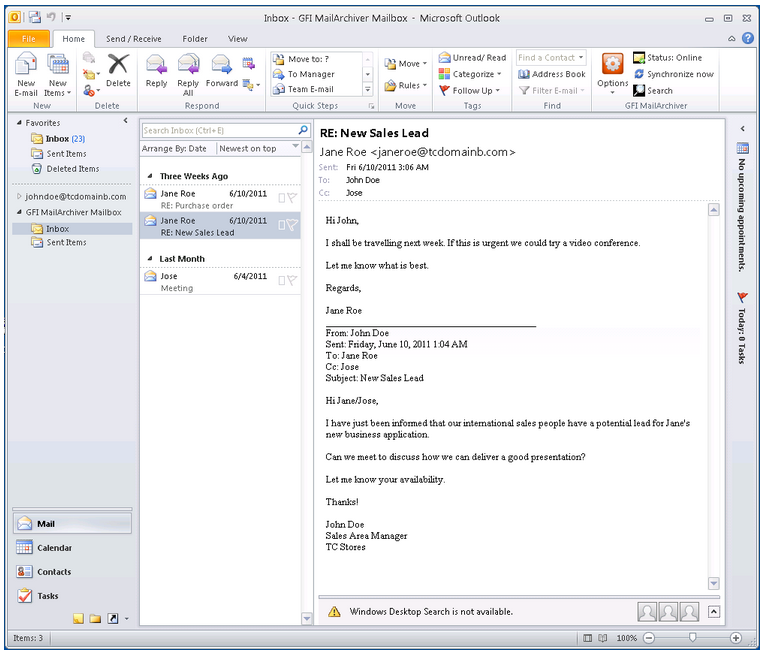
Task: Switch to the View tab
Action: click(238, 38)
